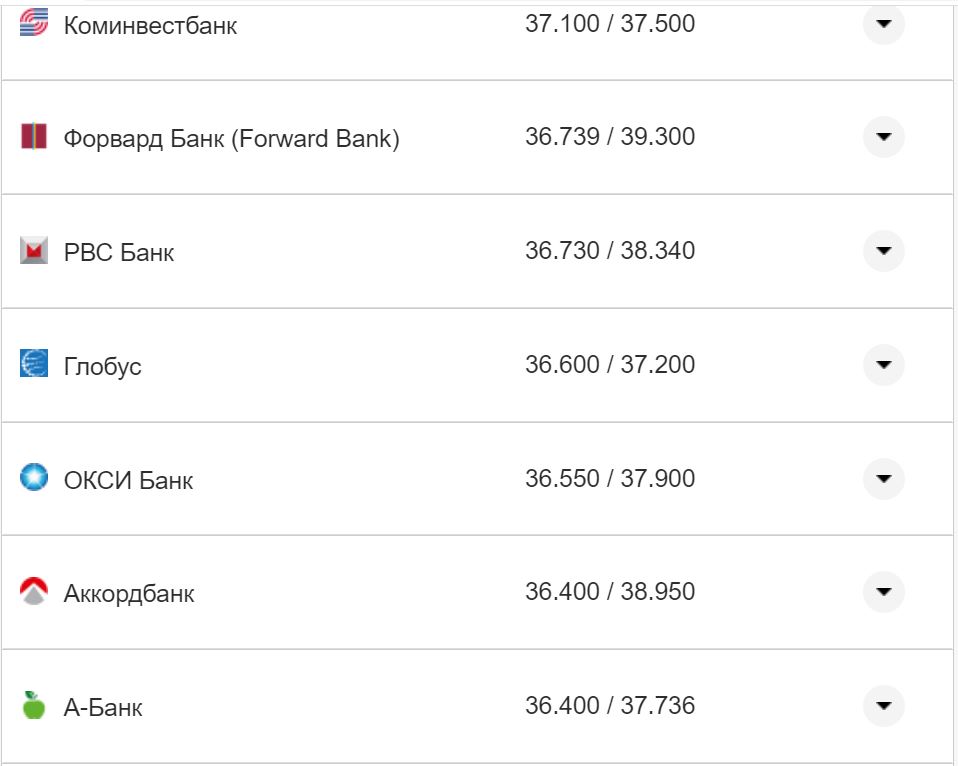Click the РВС Банк rate 36.730 / 38.340

click(x=610, y=251)
